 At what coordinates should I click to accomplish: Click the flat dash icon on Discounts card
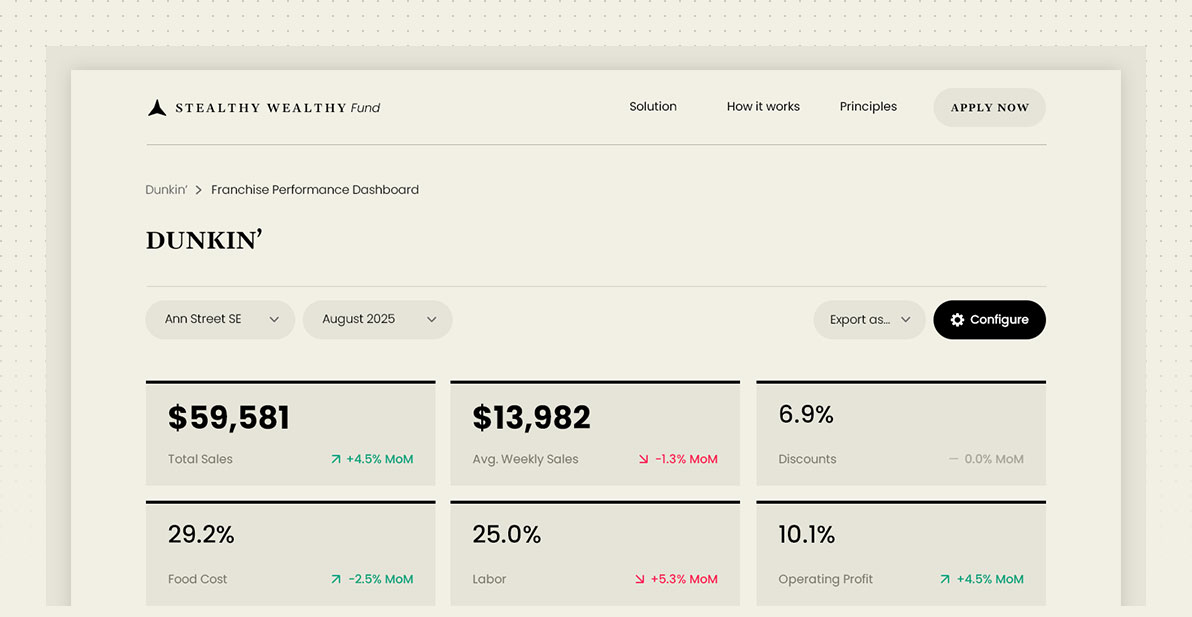pos(953,460)
